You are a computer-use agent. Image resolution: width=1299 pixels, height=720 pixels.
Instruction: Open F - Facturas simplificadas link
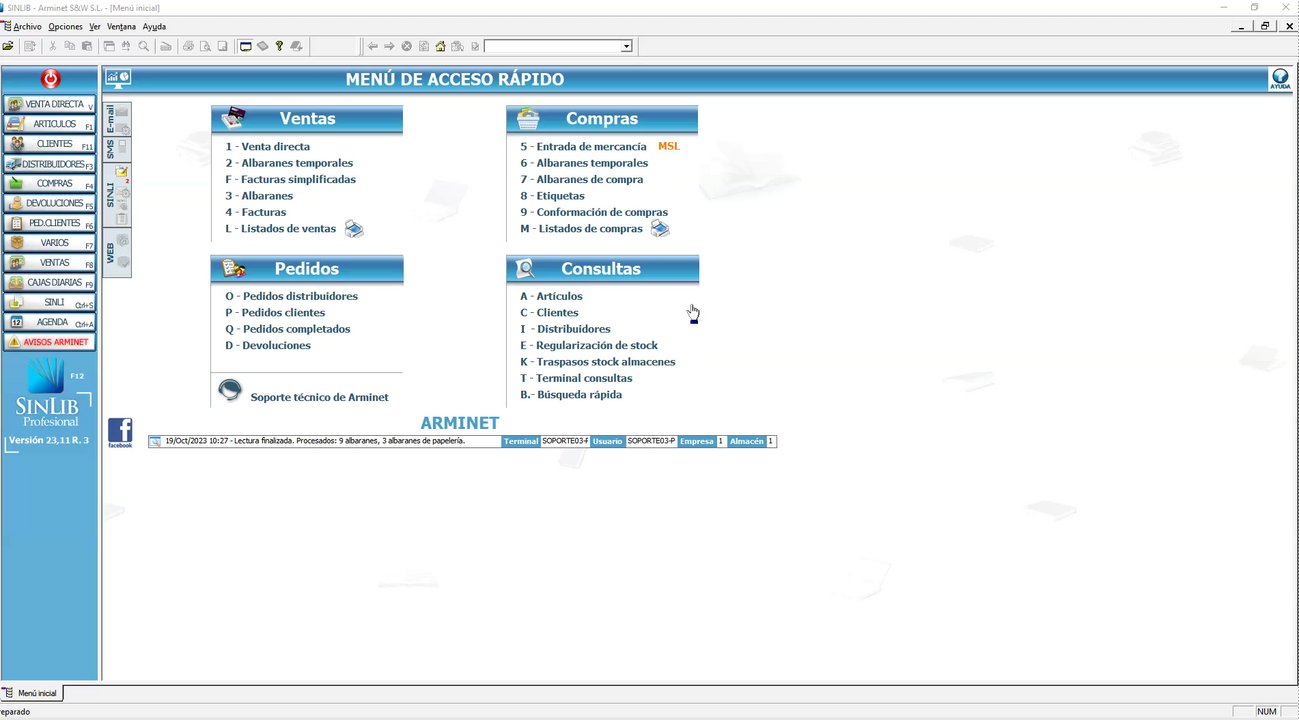point(290,179)
